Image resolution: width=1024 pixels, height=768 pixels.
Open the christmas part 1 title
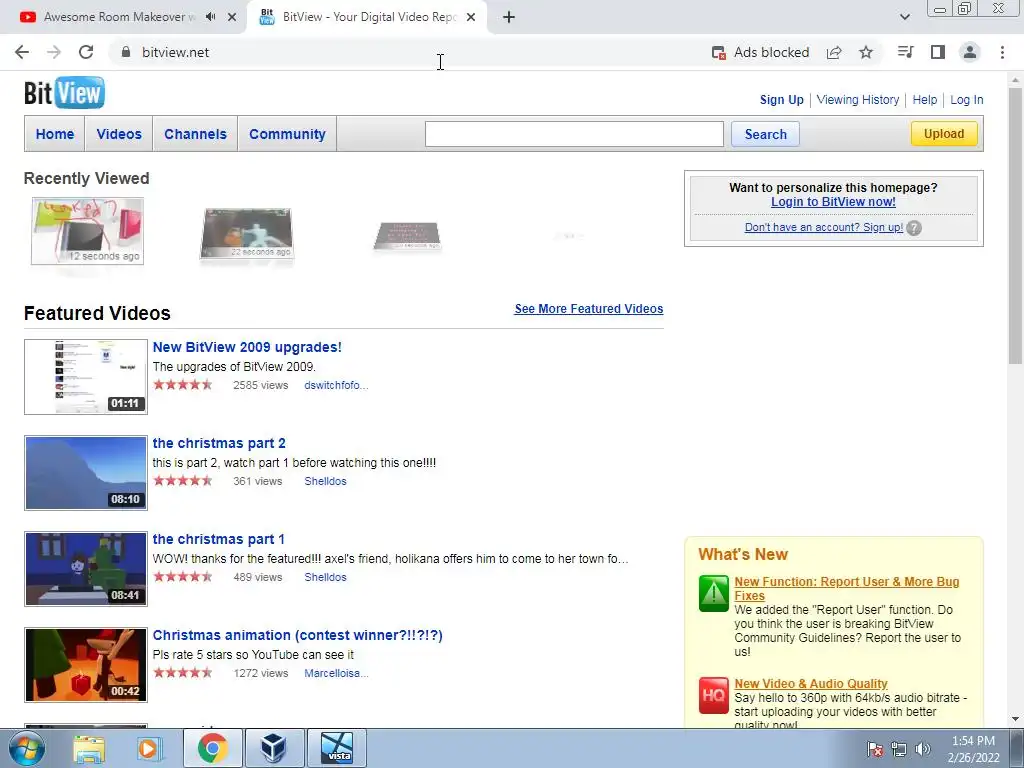[218, 539]
